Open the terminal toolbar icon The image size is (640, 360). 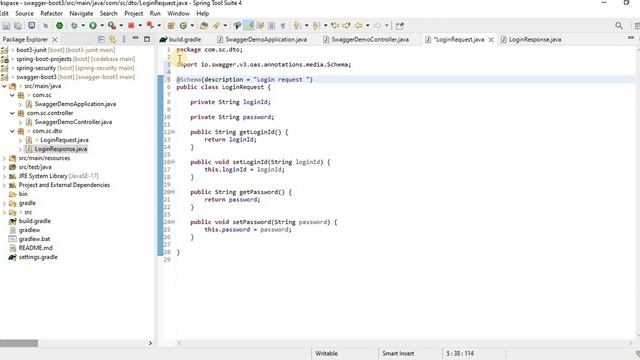(x=31, y=25)
